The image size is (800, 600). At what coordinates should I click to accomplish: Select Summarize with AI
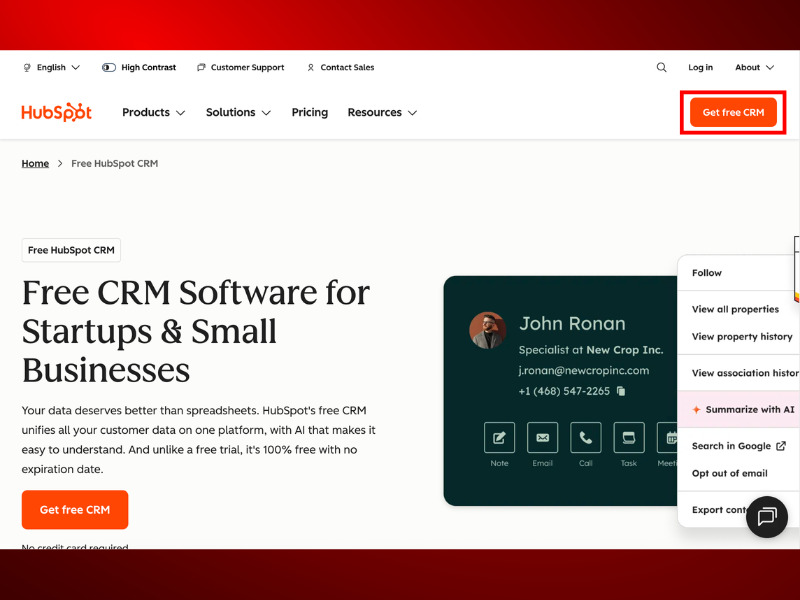click(738, 409)
